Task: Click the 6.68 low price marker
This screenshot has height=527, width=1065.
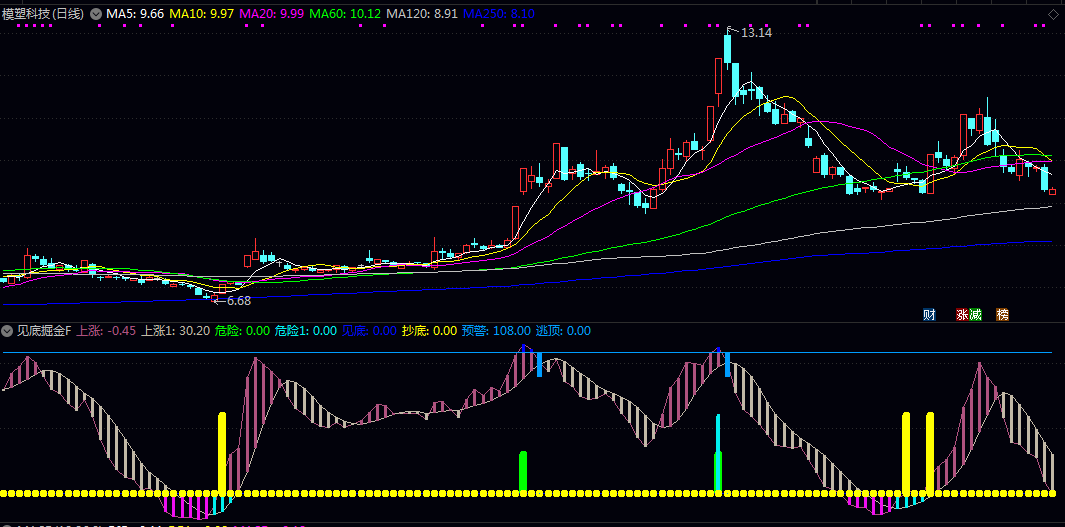Action: click(238, 300)
